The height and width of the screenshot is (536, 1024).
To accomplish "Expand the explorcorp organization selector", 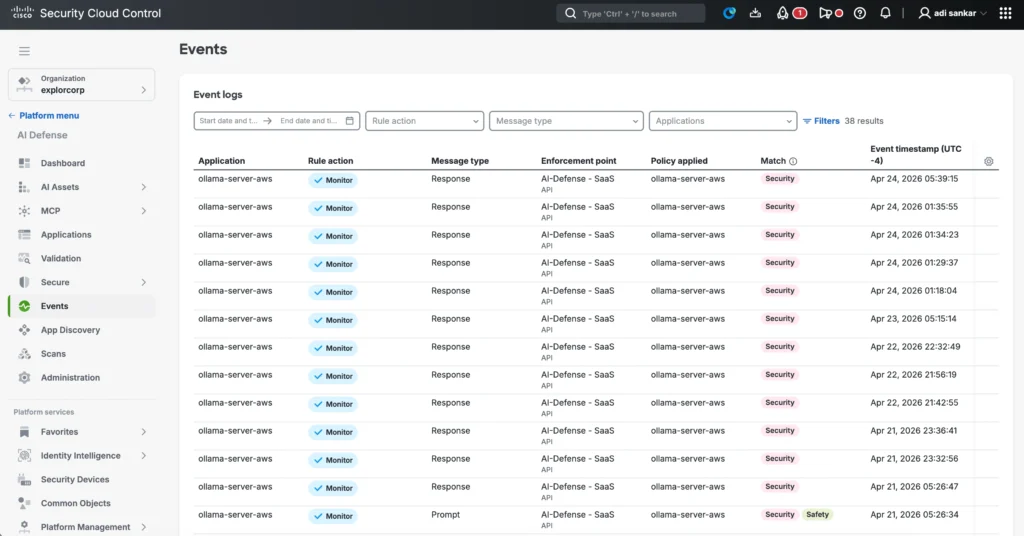I will click(82, 85).
